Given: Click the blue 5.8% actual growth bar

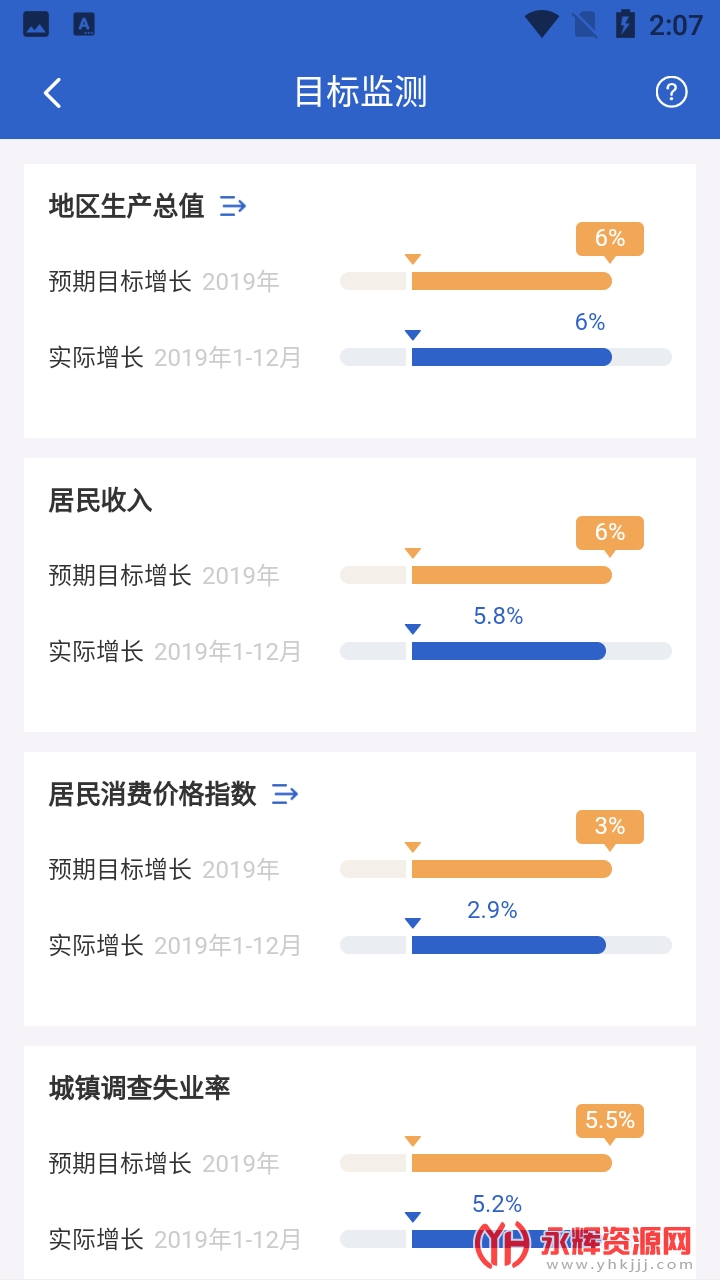Looking at the screenshot, I should click(x=508, y=651).
